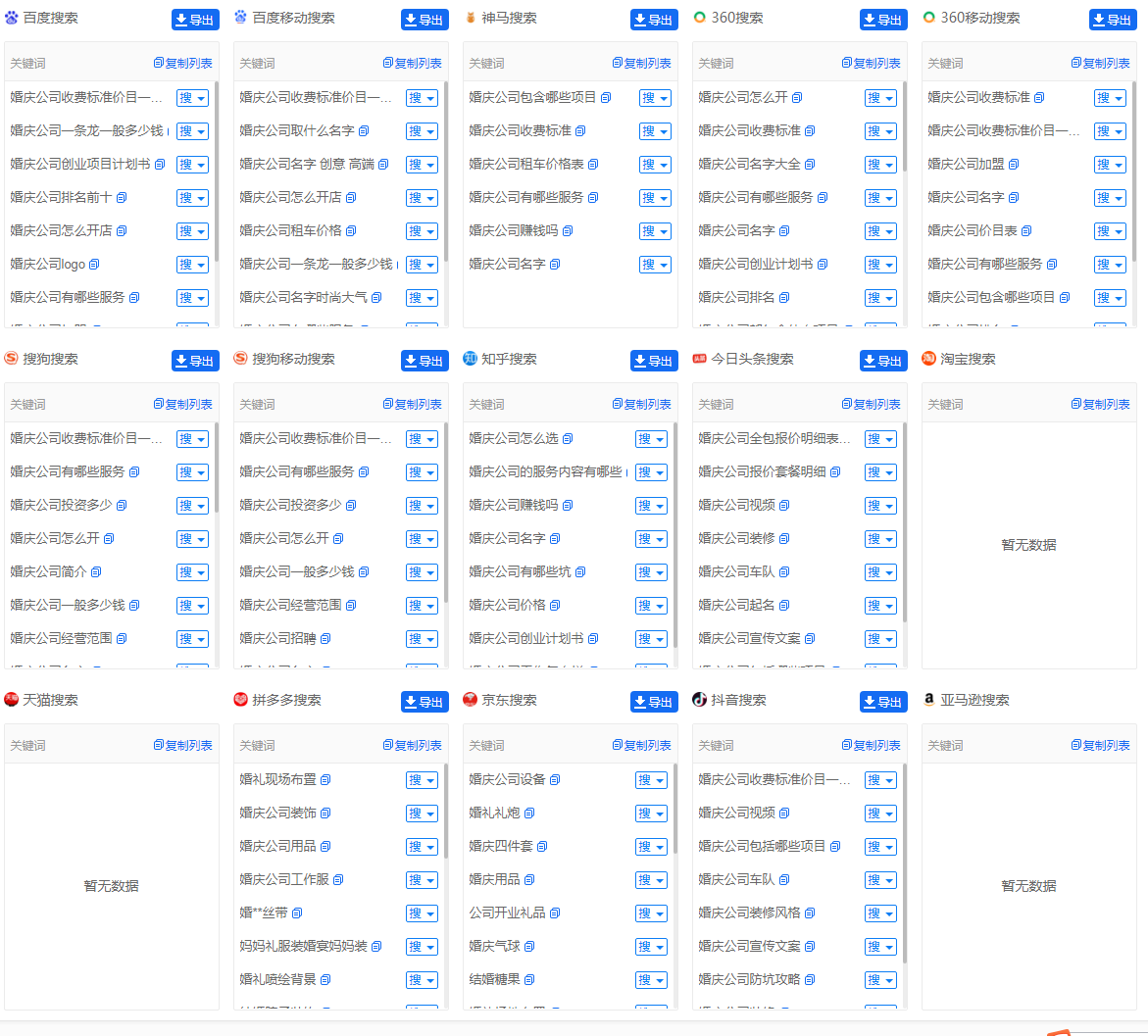Copy keyword 婚庆公司租车价格 in 百度移动搜索 panel
Screen dimensions: 1148x1036
(351, 230)
